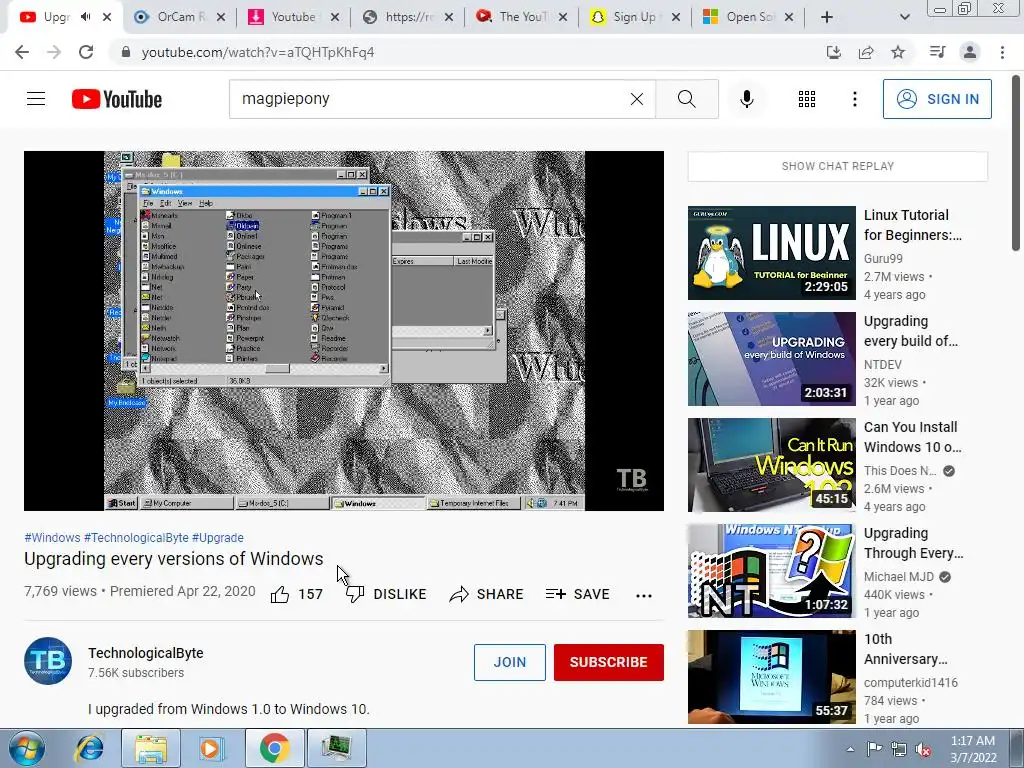Image resolution: width=1024 pixels, height=768 pixels.
Task: Open more actions ellipsis under video
Action: pos(644,595)
